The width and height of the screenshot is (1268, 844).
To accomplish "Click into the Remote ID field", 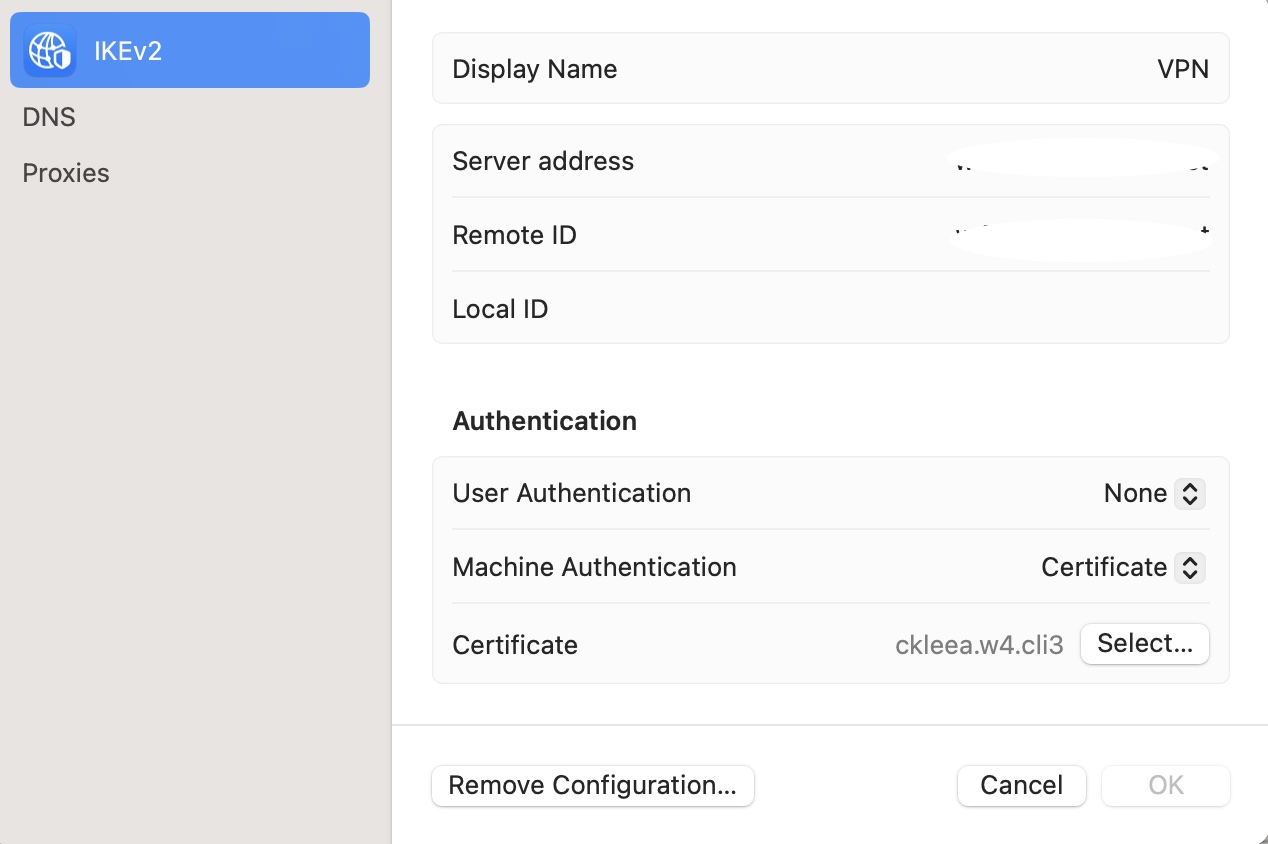I will click(x=1078, y=235).
